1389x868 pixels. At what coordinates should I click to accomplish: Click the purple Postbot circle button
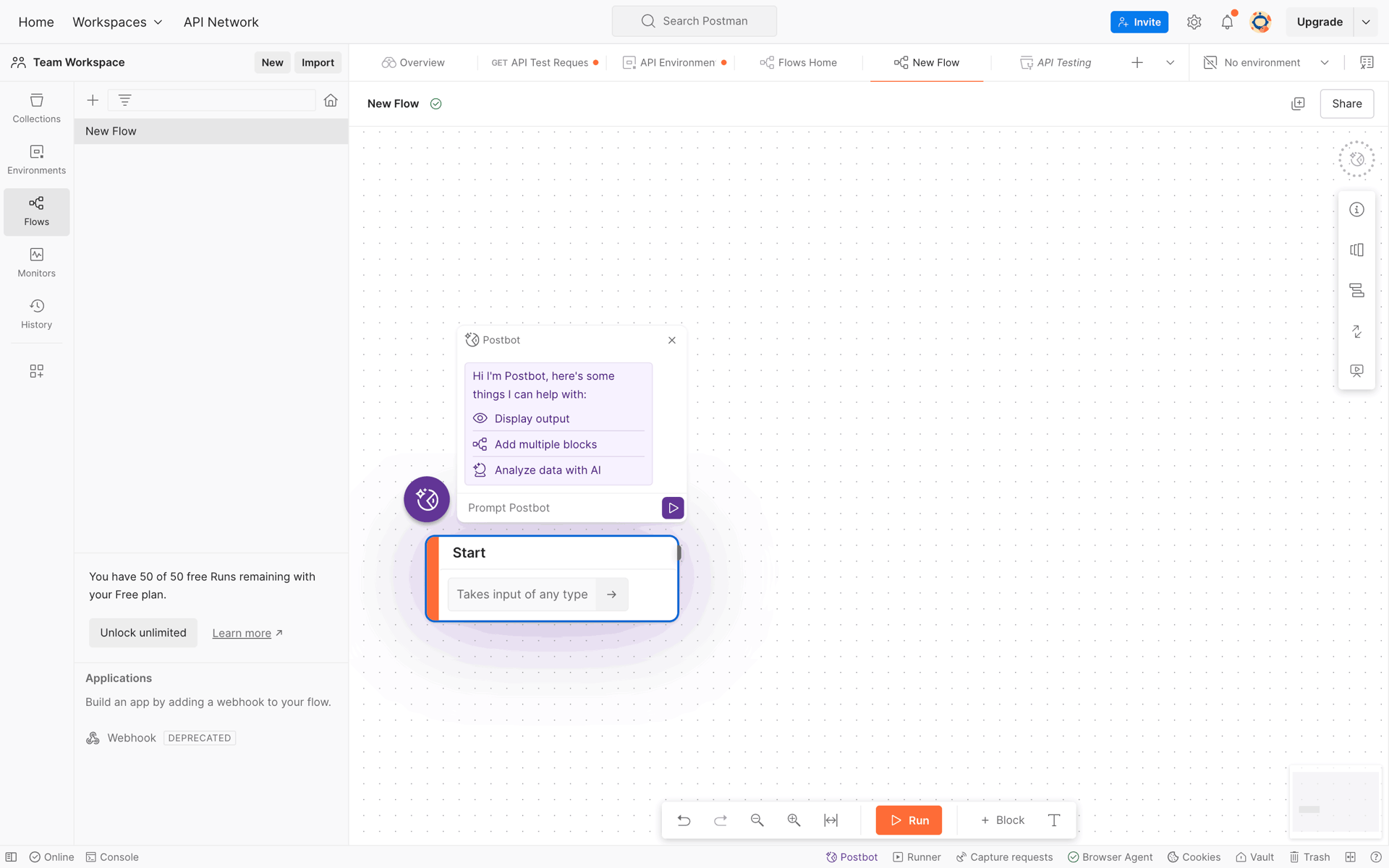(x=427, y=499)
